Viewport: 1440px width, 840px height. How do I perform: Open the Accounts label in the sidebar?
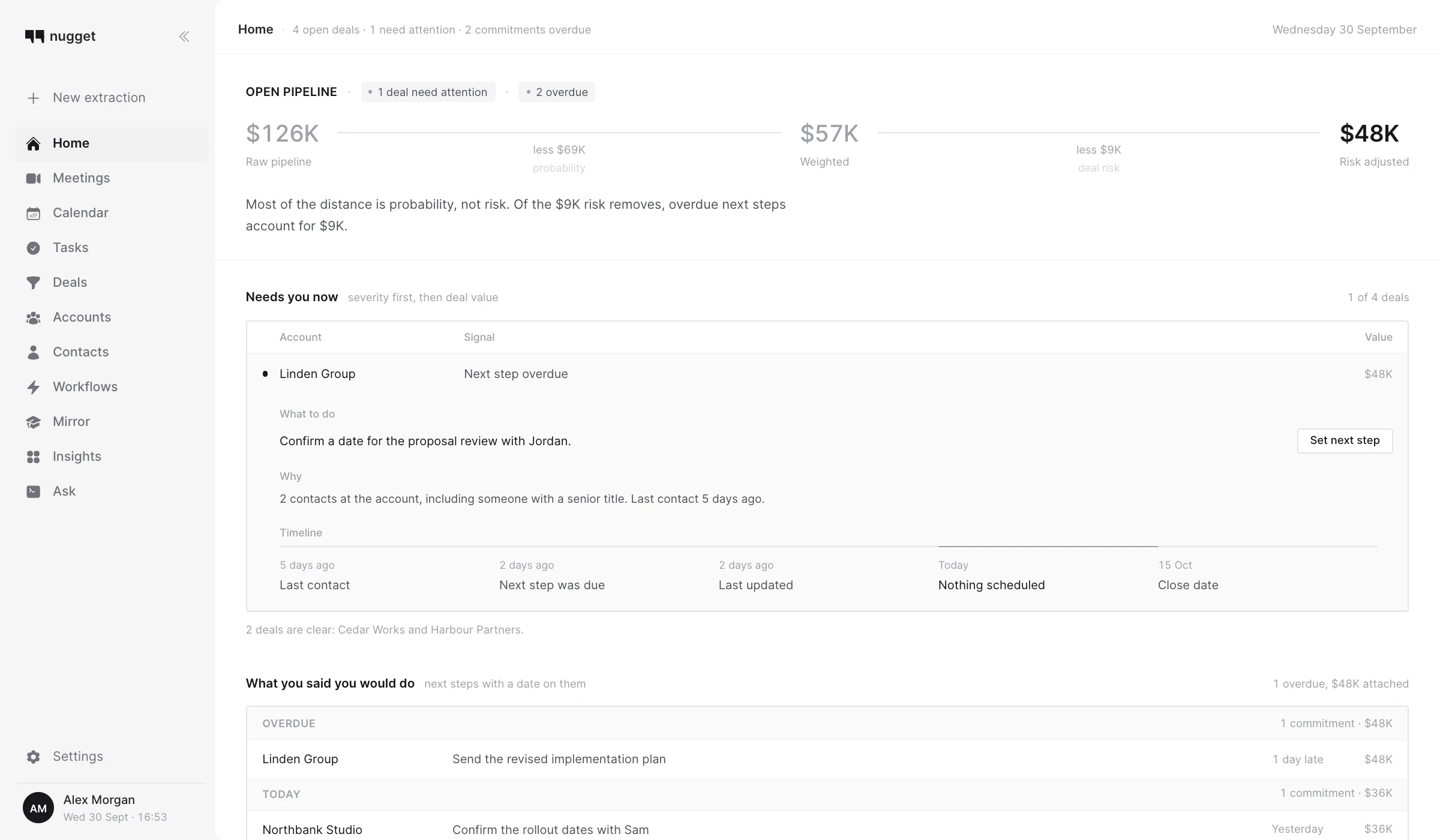[x=82, y=317]
